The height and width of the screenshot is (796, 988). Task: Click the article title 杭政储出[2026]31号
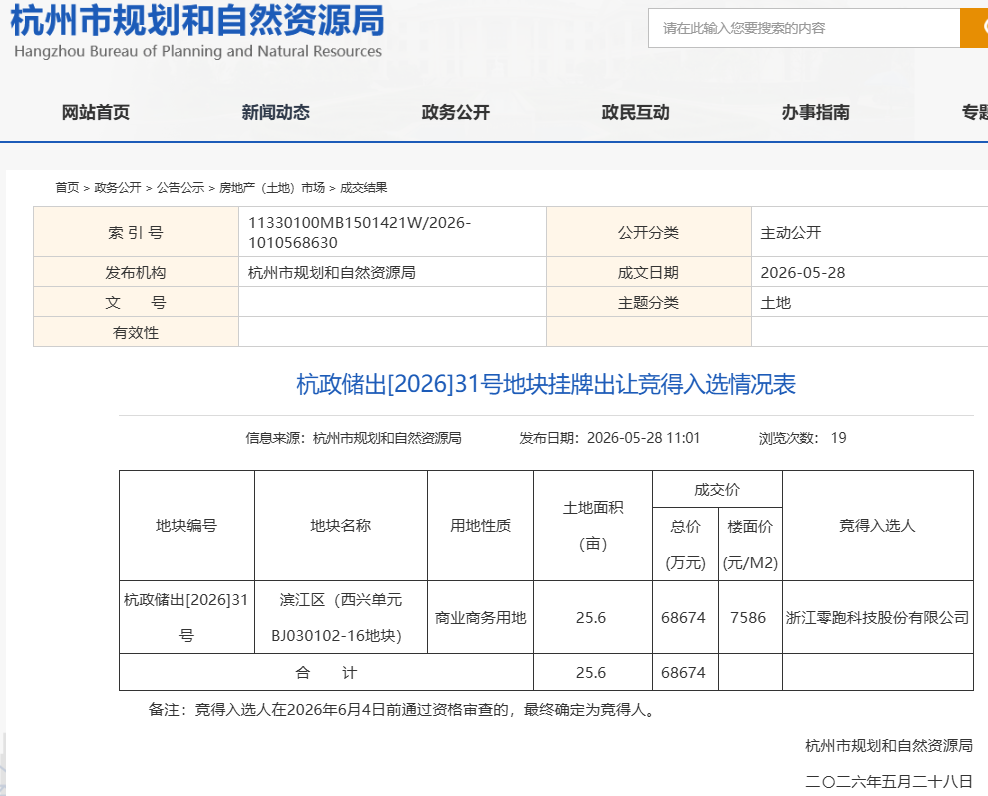click(x=546, y=384)
